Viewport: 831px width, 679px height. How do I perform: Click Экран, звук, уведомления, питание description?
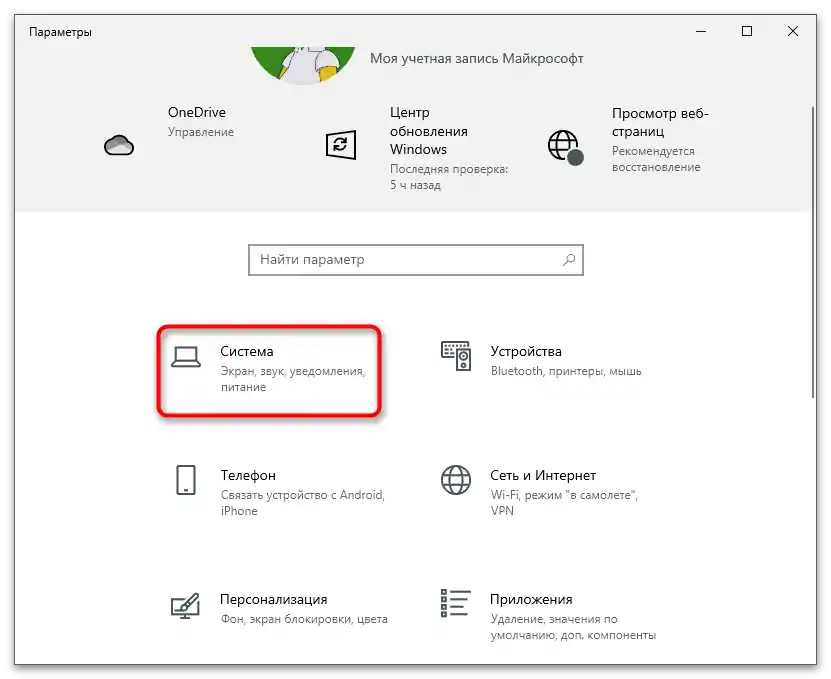[x=293, y=379]
